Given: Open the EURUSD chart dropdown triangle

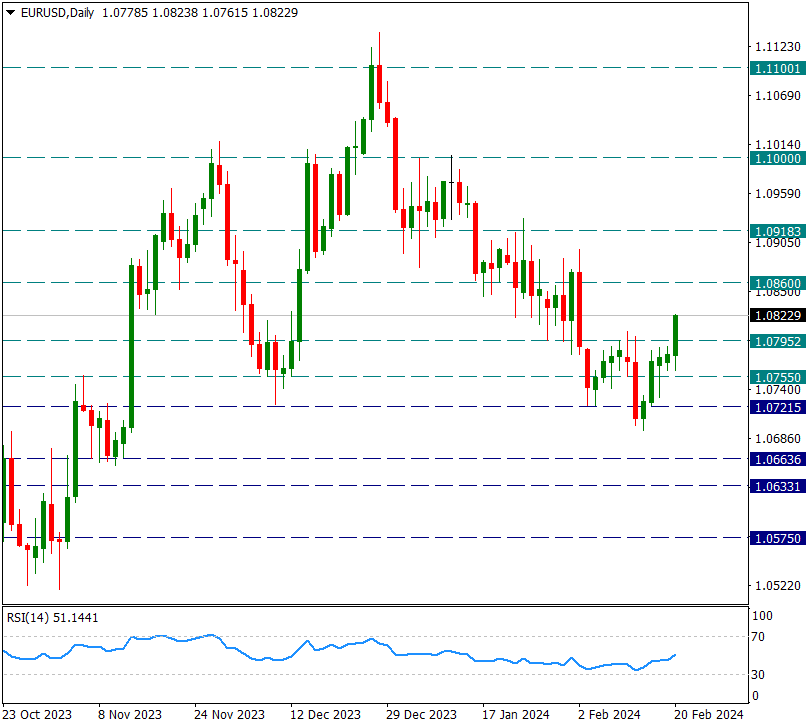Looking at the screenshot, I should point(10,12).
